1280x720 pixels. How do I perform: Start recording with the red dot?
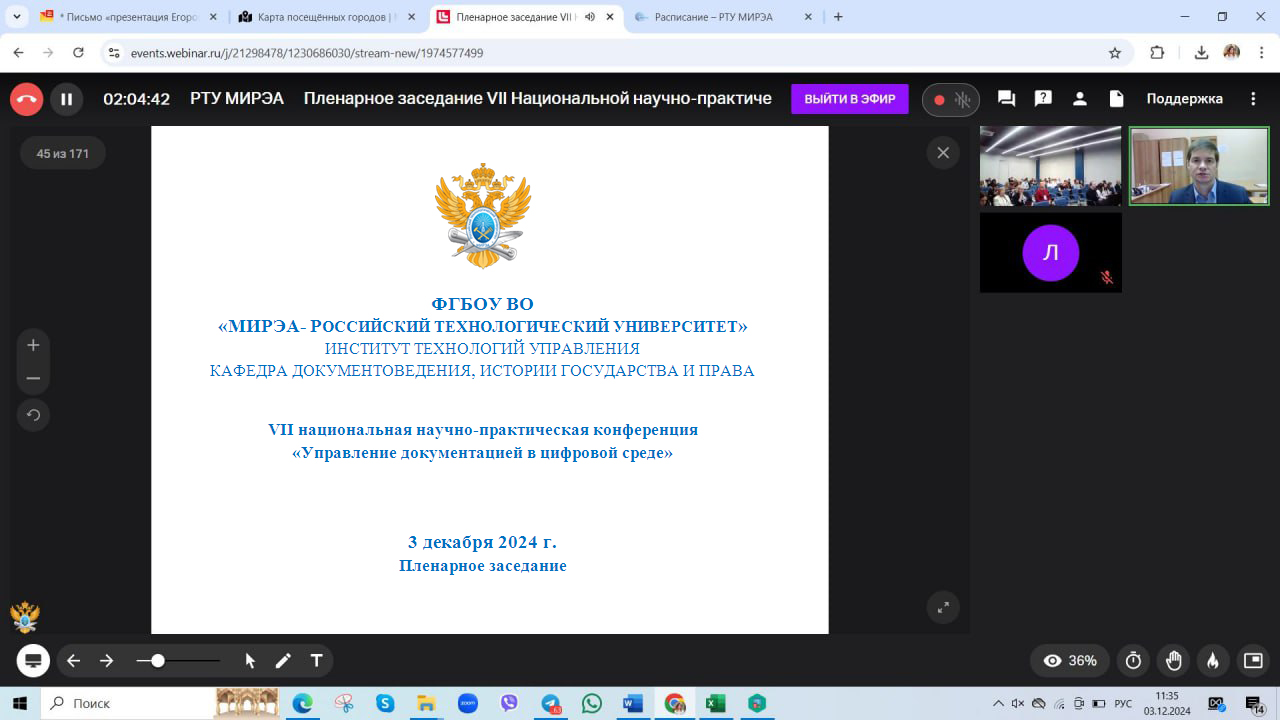[939, 99]
